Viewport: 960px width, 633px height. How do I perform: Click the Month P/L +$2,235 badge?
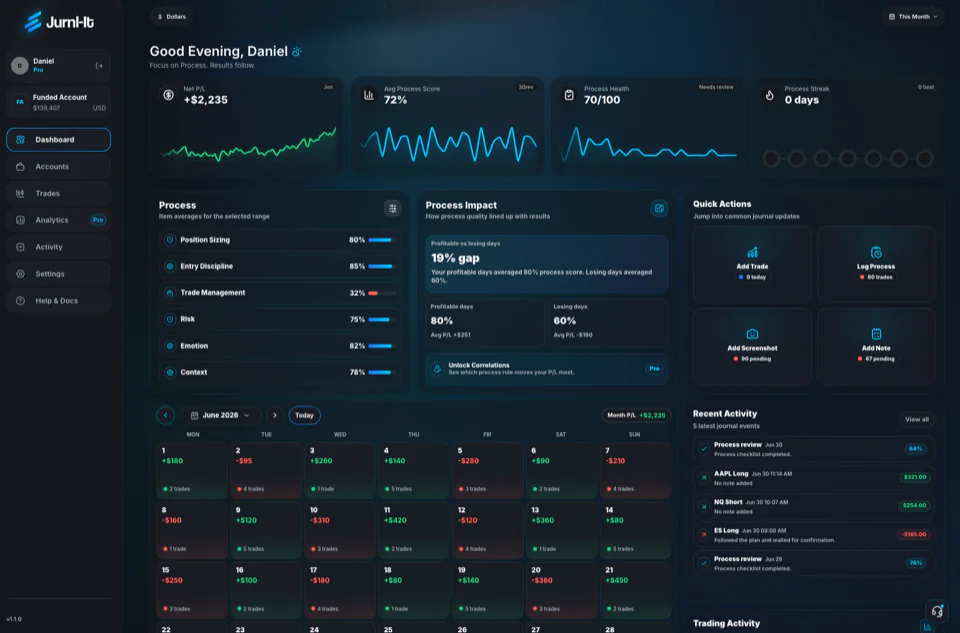(x=636, y=415)
